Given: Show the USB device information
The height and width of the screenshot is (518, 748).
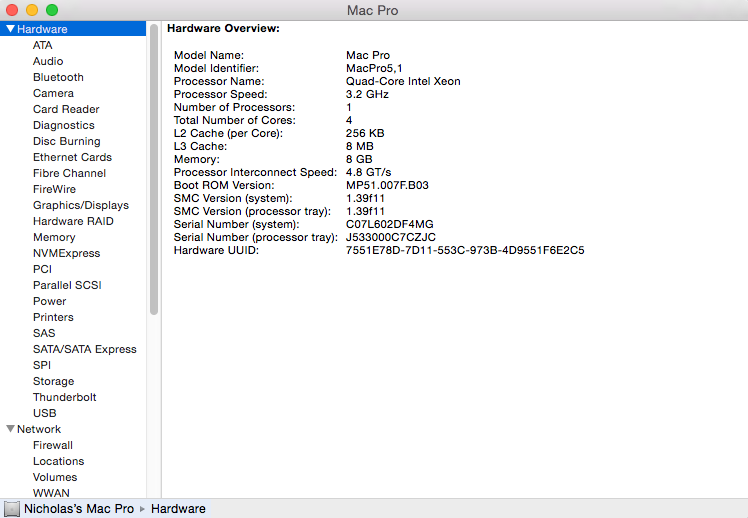Looking at the screenshot, I should 44,413.
